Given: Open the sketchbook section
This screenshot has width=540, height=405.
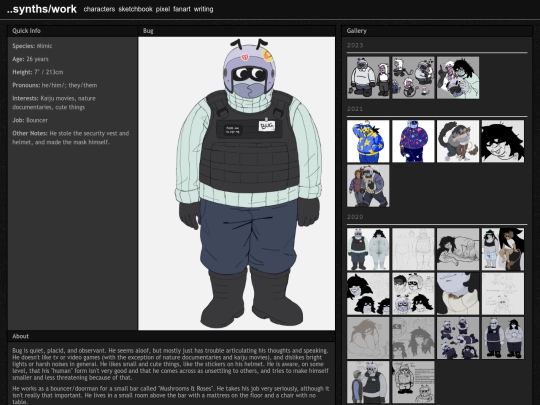Looking at the screenshot, I should (x=135, y=9).
